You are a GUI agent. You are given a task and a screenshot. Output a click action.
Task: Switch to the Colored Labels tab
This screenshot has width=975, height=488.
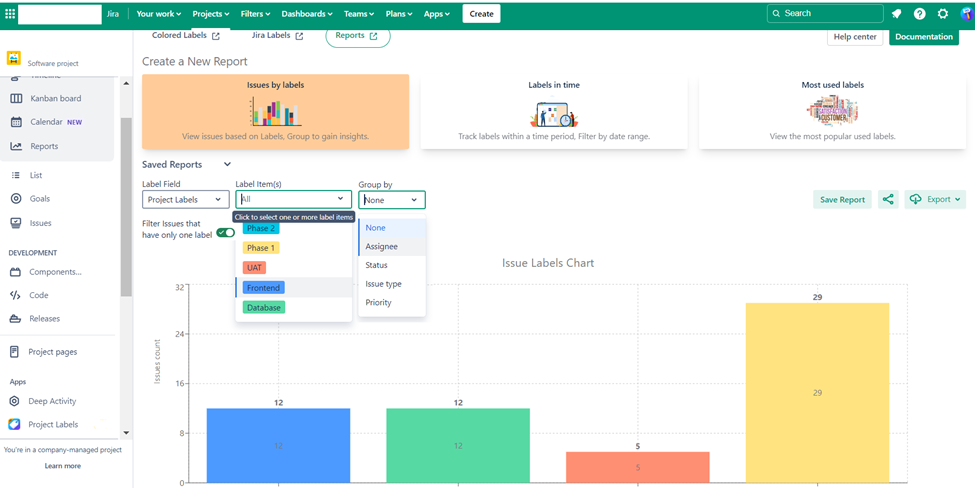(x=185, y=36)
